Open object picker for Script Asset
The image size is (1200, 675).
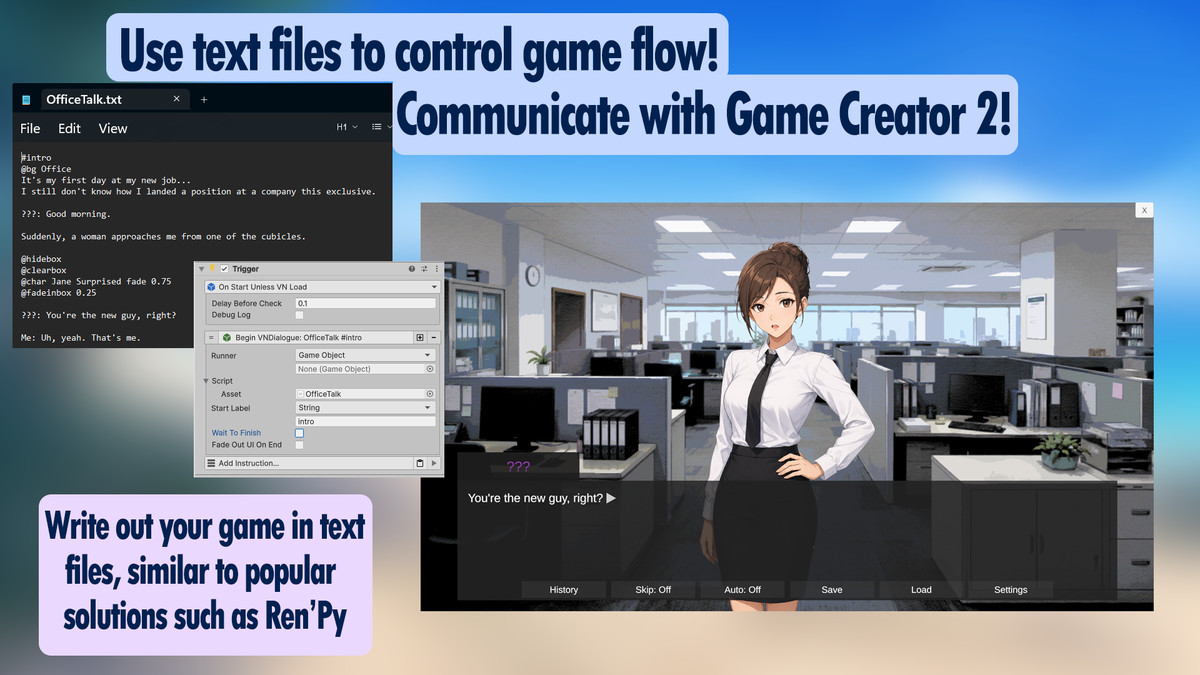tap(430, 394)
